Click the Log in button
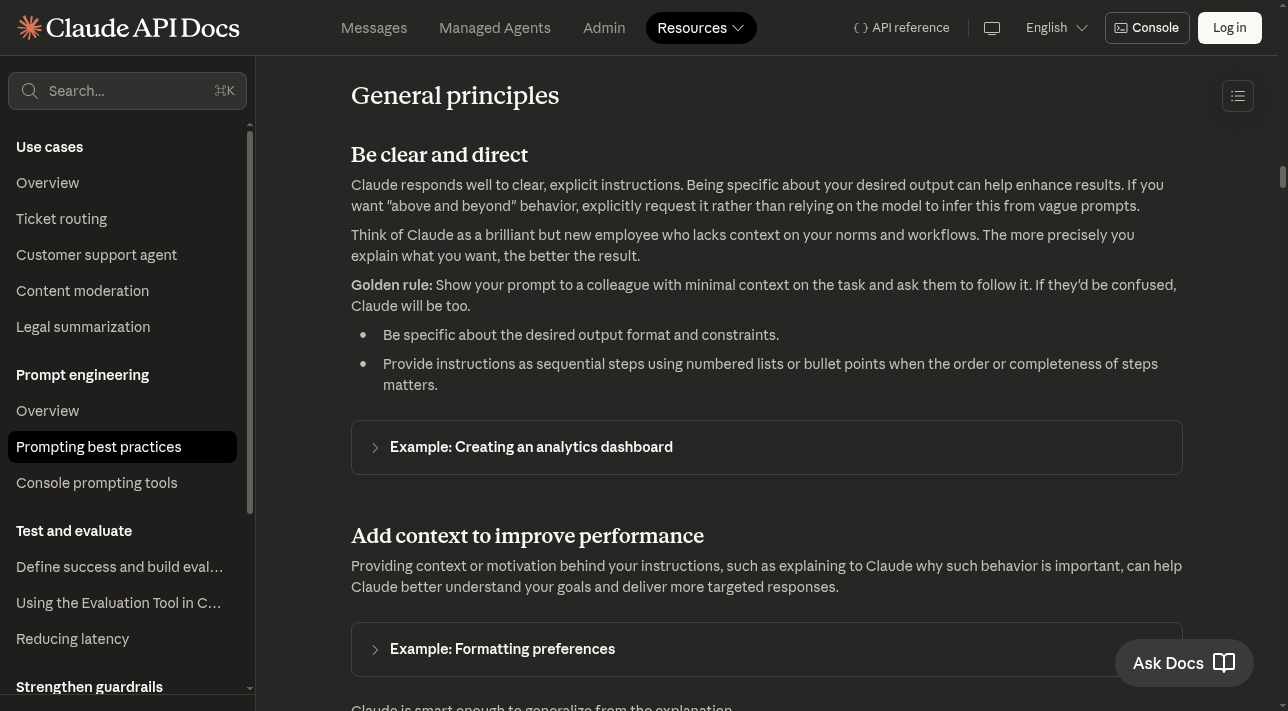 tap(1229, 28)
